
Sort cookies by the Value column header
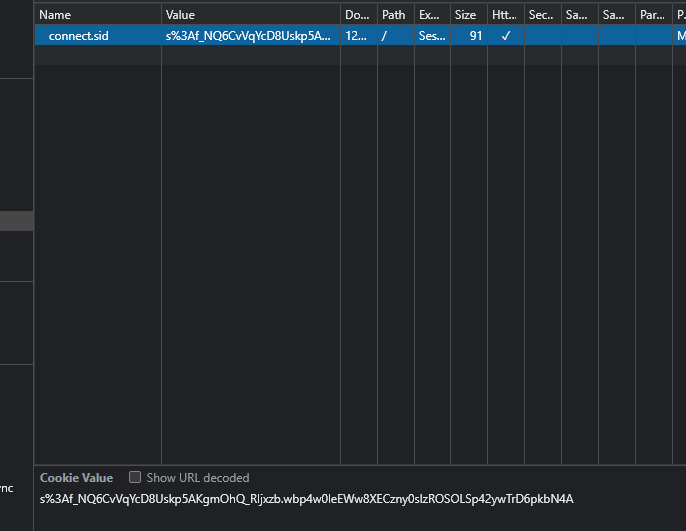point(250,15)
